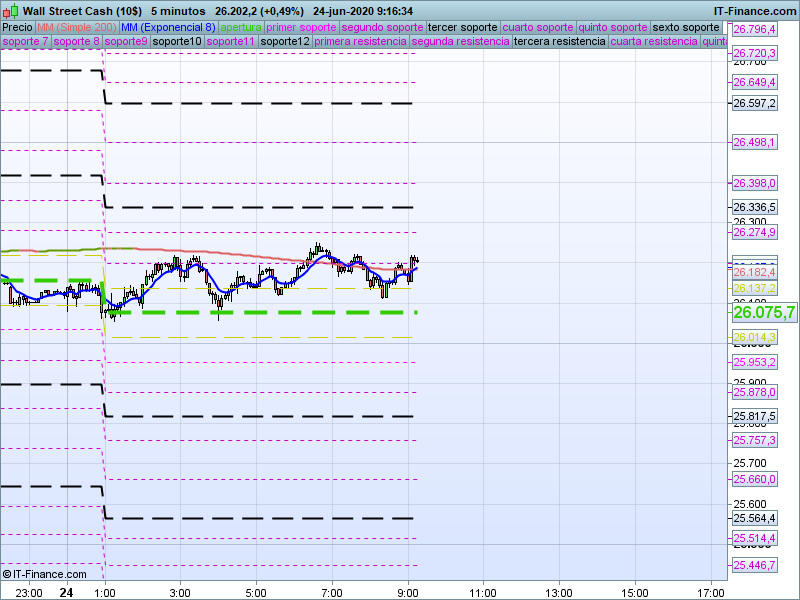Image resolution: width=800 pixels, height=600 pixels.
Task: Click the tercera resistencia label
Action: pos(559,42)
